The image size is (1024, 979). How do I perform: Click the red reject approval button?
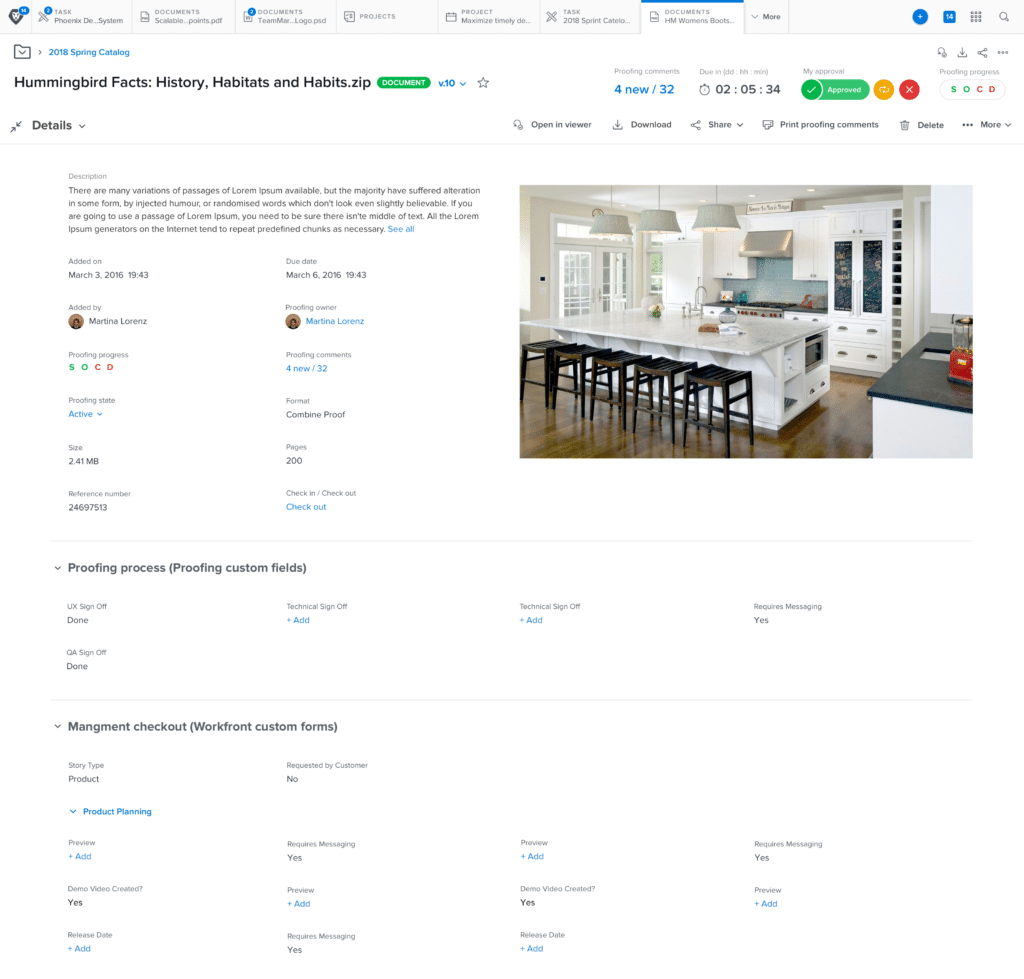pos(909,89)
